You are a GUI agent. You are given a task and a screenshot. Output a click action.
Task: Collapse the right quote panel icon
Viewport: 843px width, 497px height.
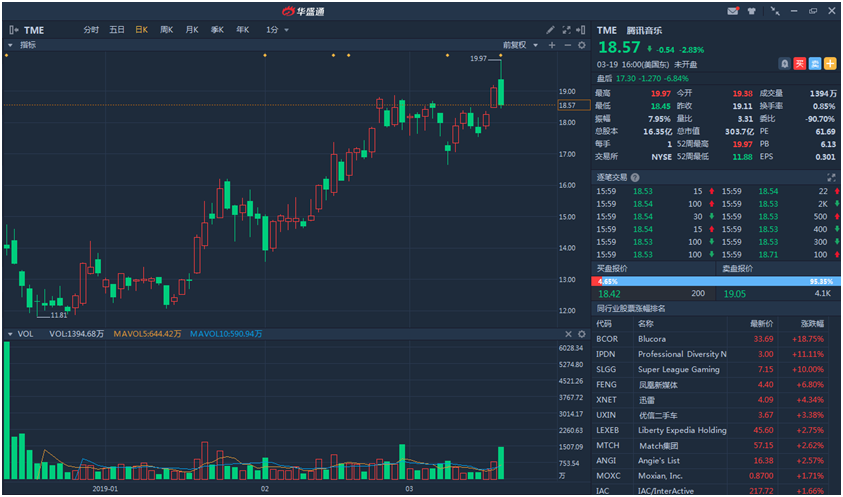(580, 30)
